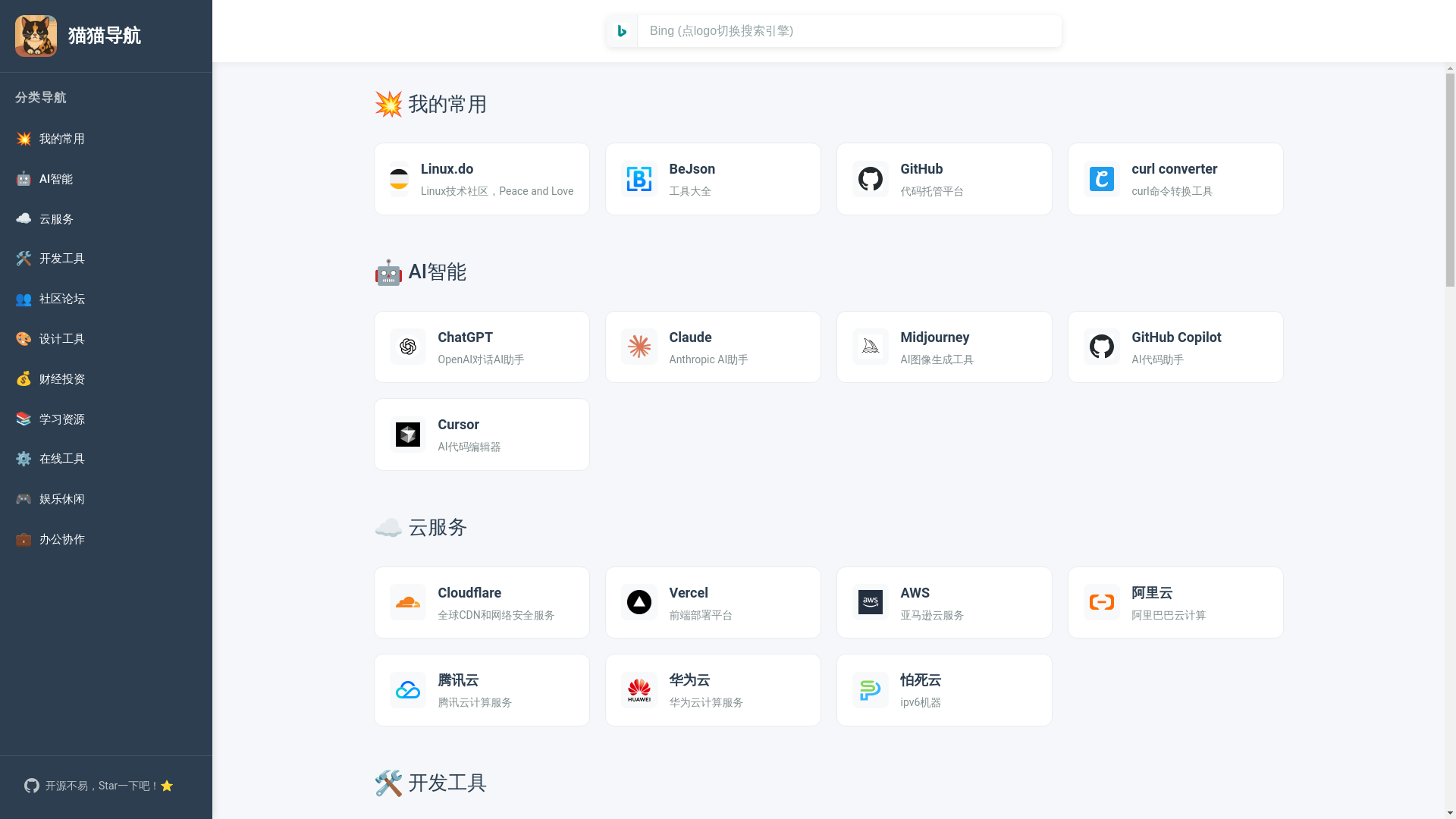Click the scrollbar down arrow
1456x819 pixels.
point(1450,813)
